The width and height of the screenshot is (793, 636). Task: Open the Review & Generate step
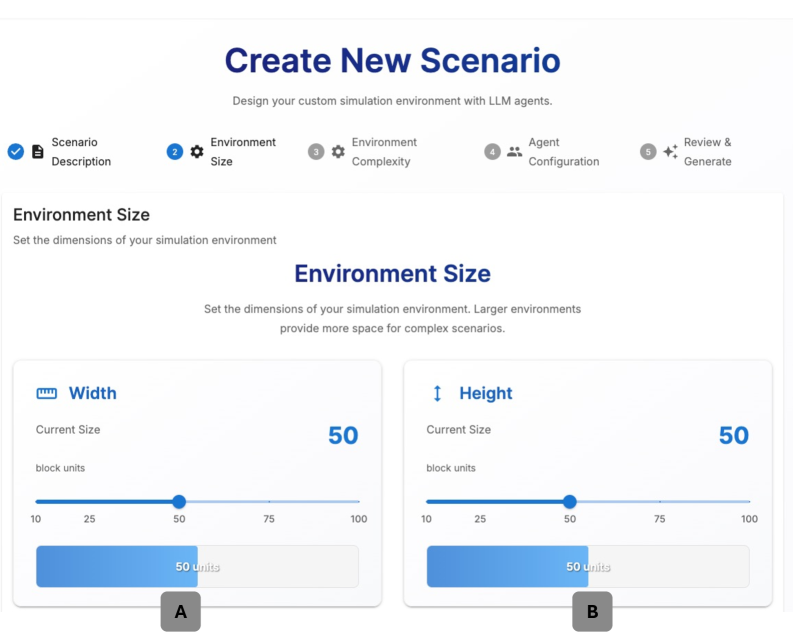tap(707, 152)
